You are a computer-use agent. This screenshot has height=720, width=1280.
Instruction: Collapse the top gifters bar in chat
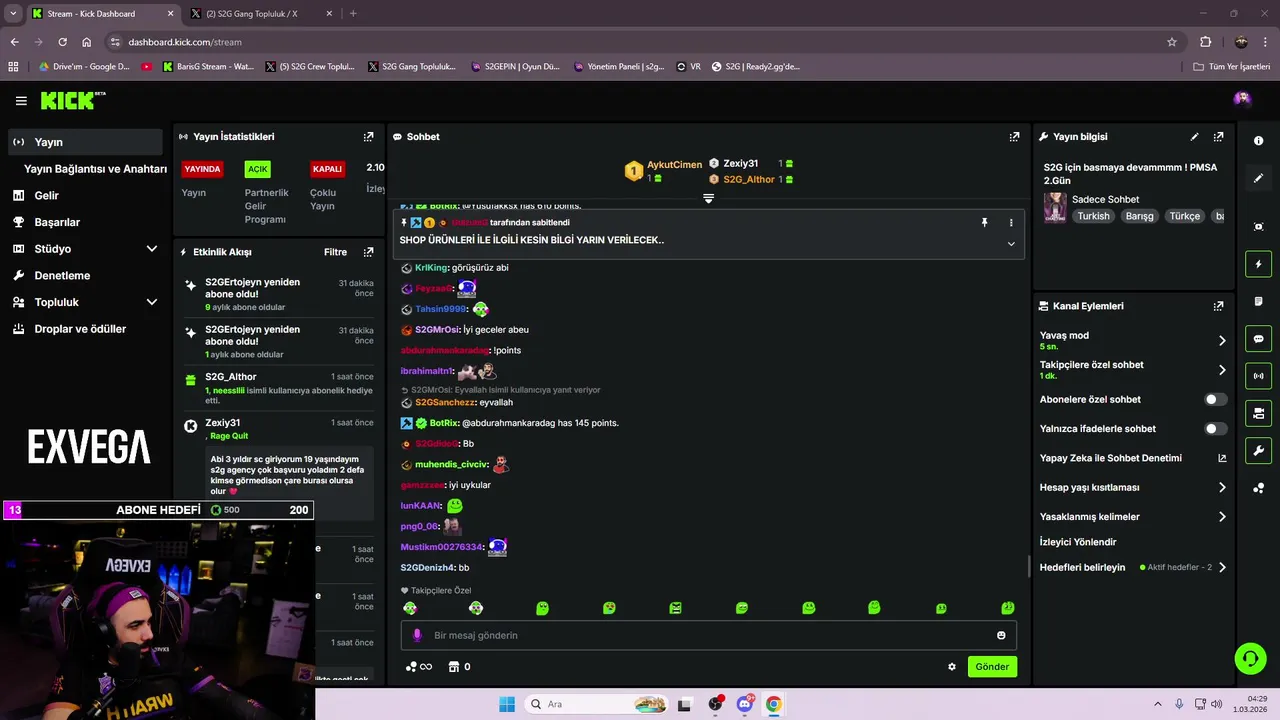coord(708,199)
